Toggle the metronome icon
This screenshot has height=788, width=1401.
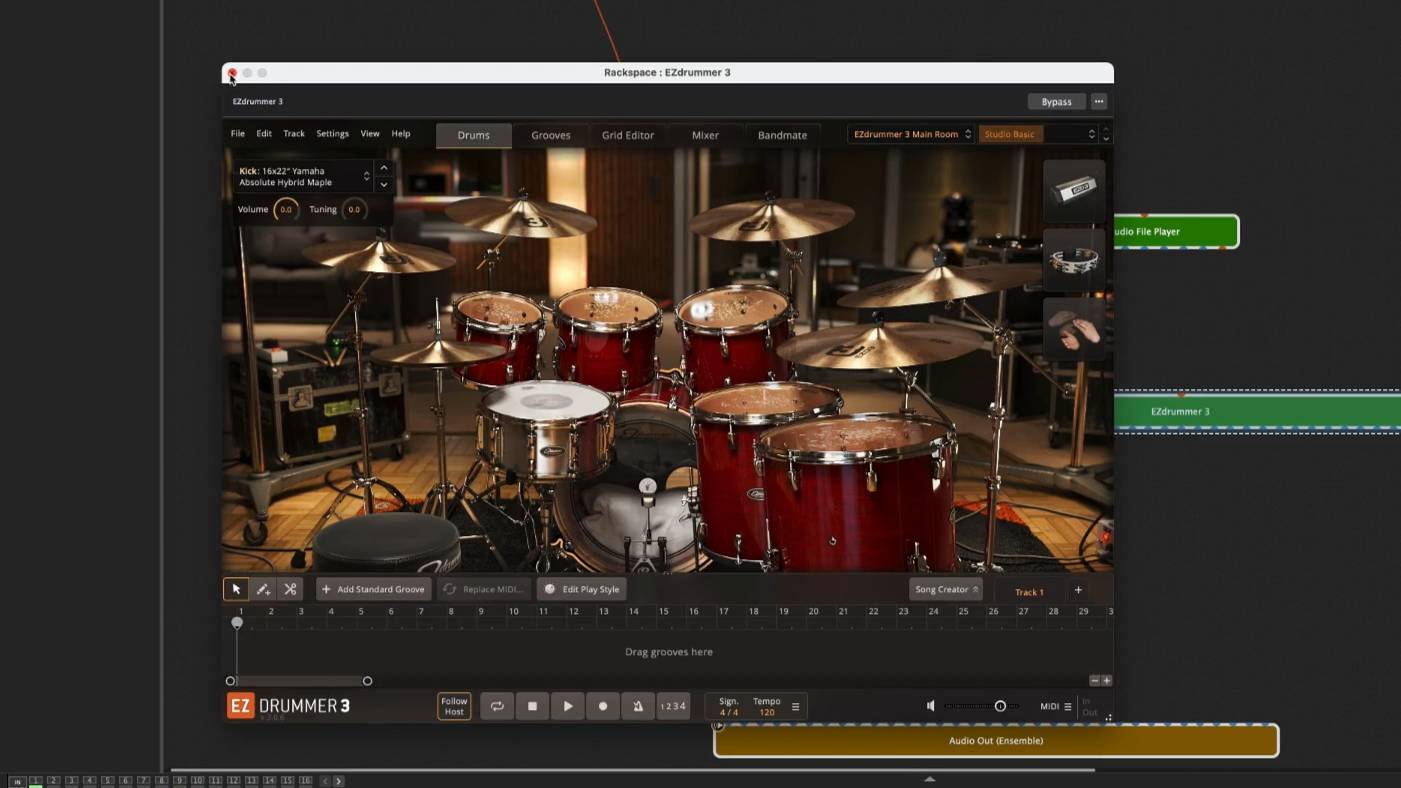(638, 706)
